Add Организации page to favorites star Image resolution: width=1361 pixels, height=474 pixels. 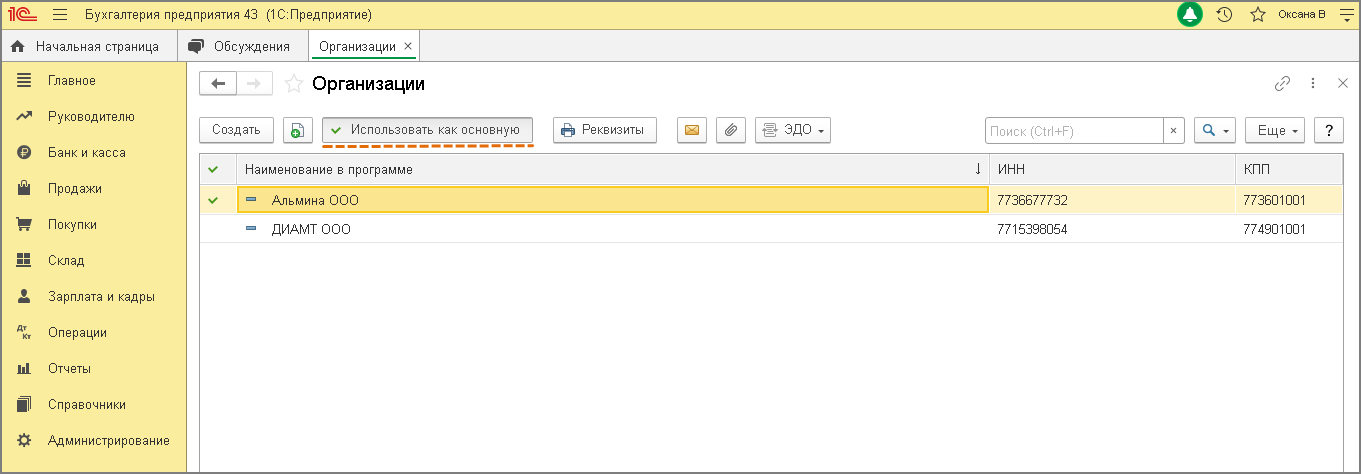[293, 84]
